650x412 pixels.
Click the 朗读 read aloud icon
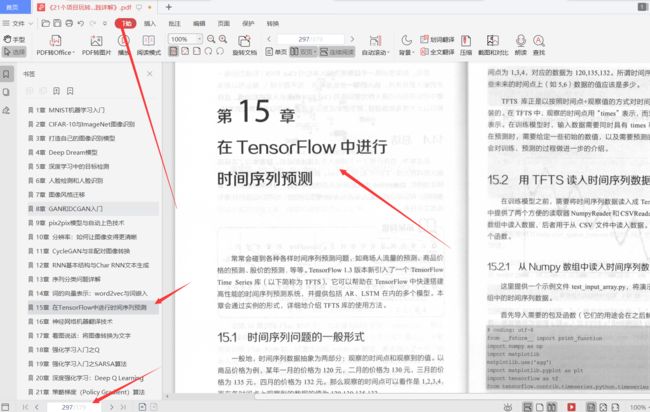tap(521, 46)
